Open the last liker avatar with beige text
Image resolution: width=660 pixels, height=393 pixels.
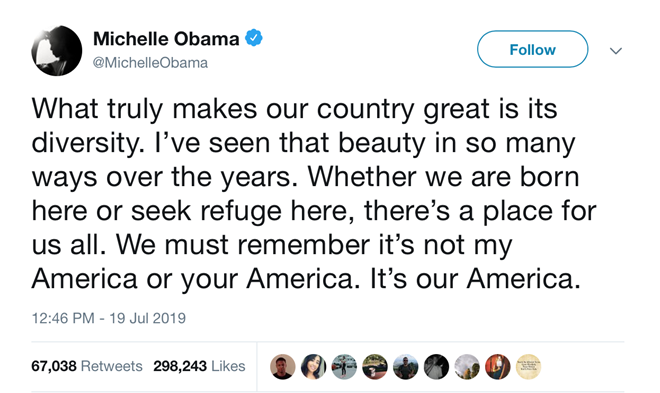[x=528, y=366]
